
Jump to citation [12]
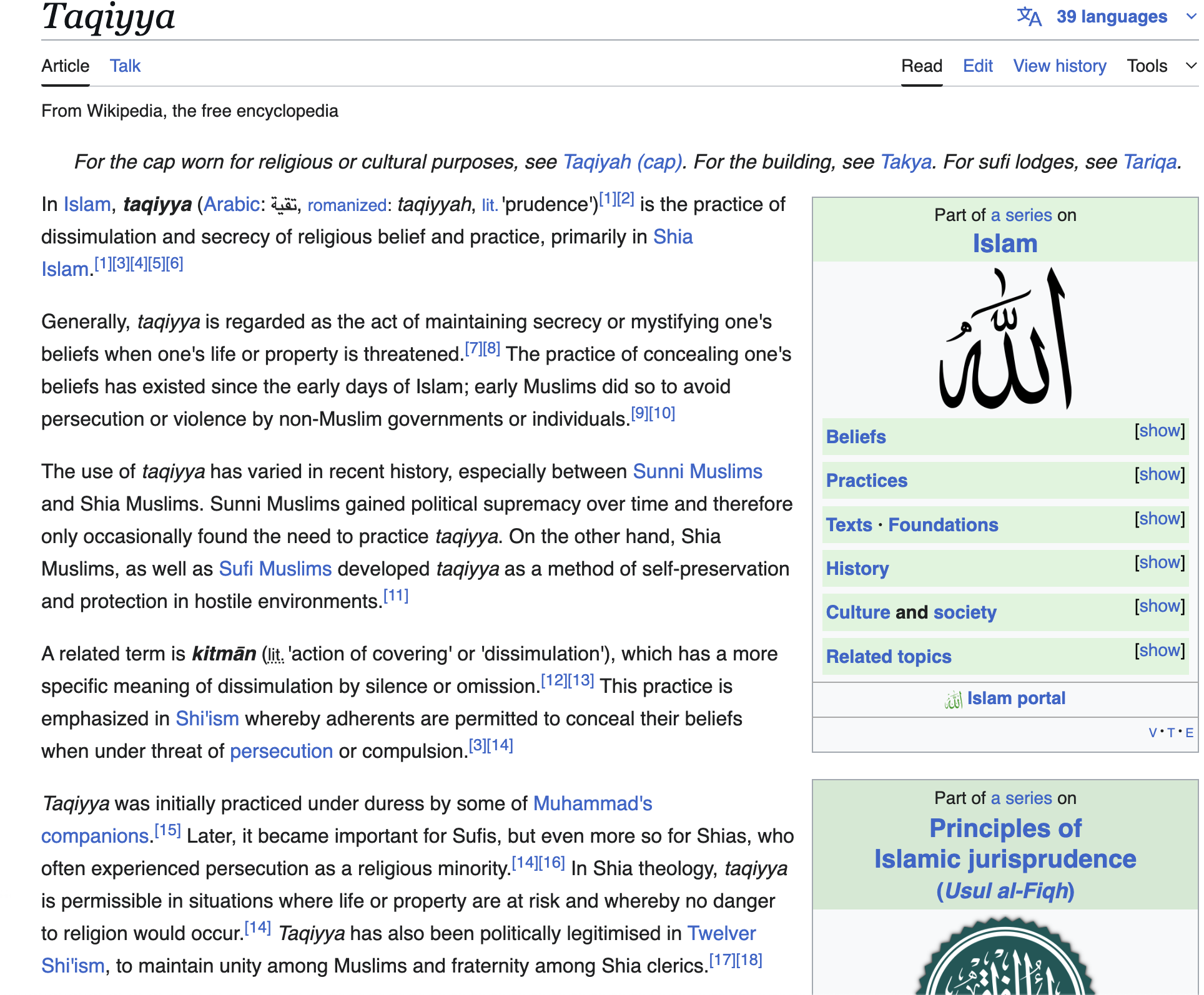553,680
